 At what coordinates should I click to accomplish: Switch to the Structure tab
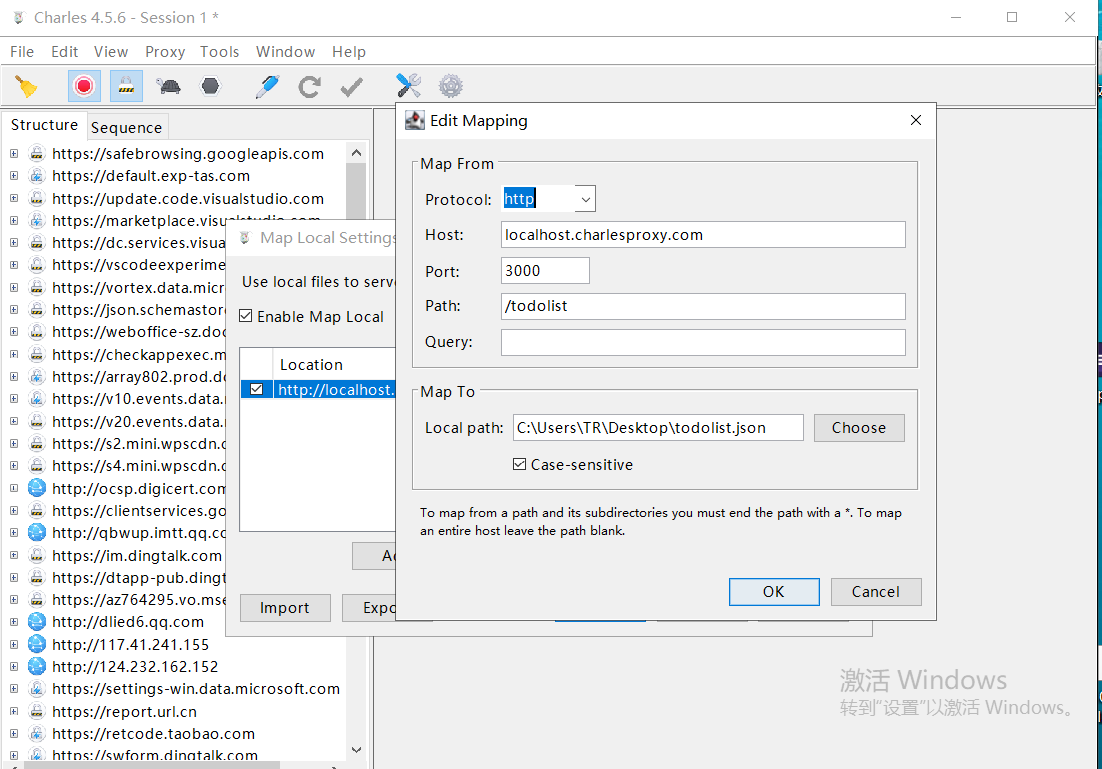(x=44, y=124)
